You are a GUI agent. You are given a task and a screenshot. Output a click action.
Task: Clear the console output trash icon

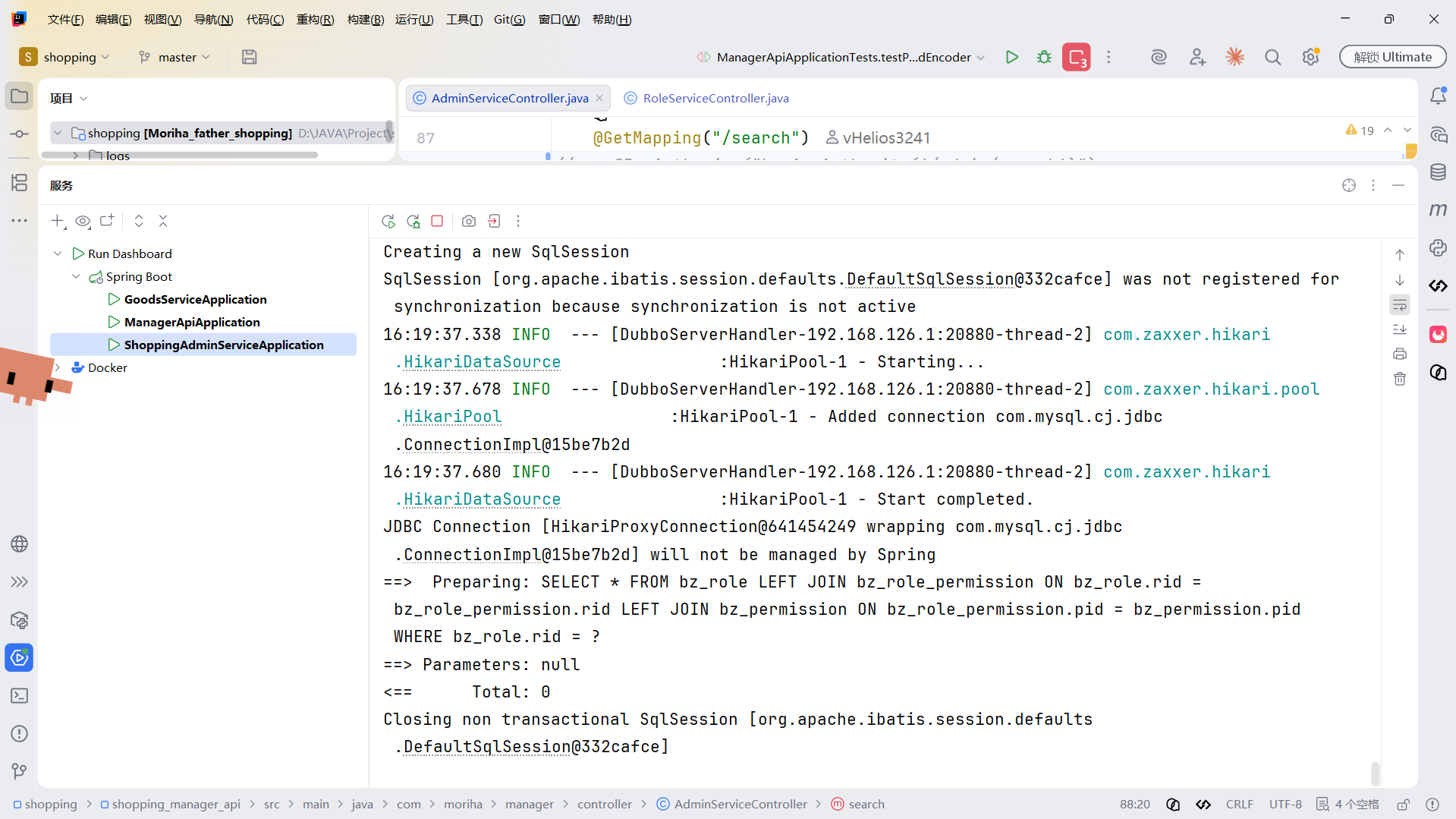1400,378
